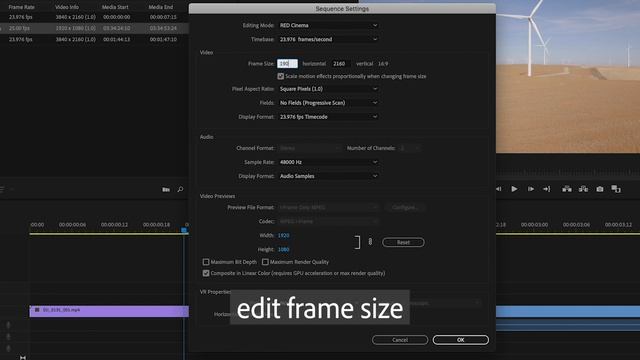This screenshot has height=360, width=640.
Task: Click the Export Frame camera icon
Action: point(600,189)
